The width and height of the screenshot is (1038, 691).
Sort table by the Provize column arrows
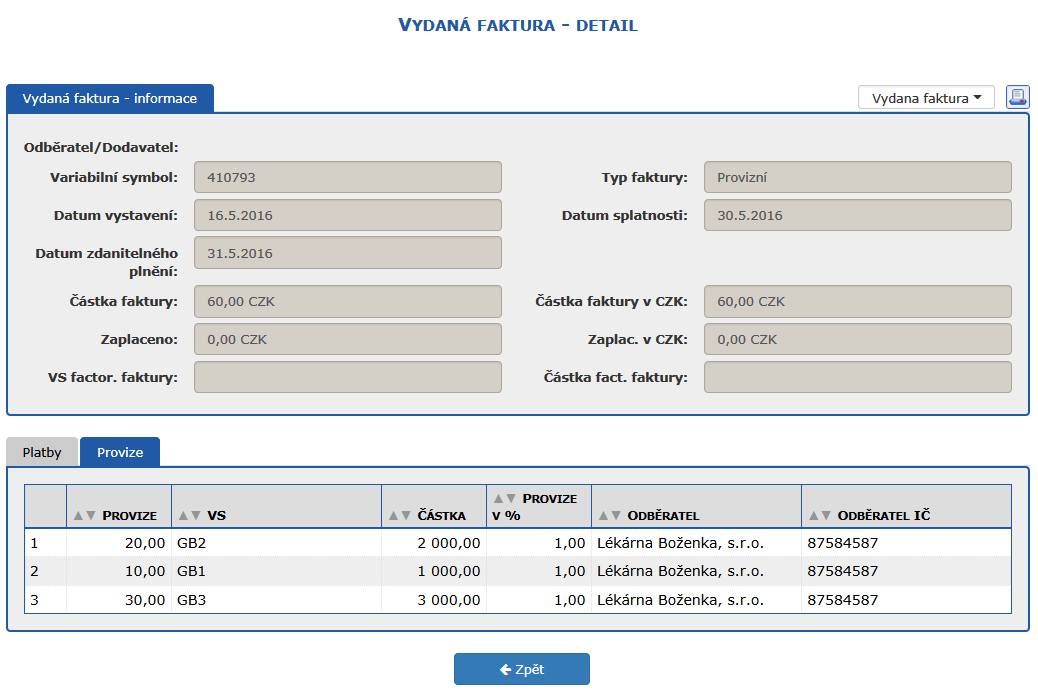click(x=85, y=516)
